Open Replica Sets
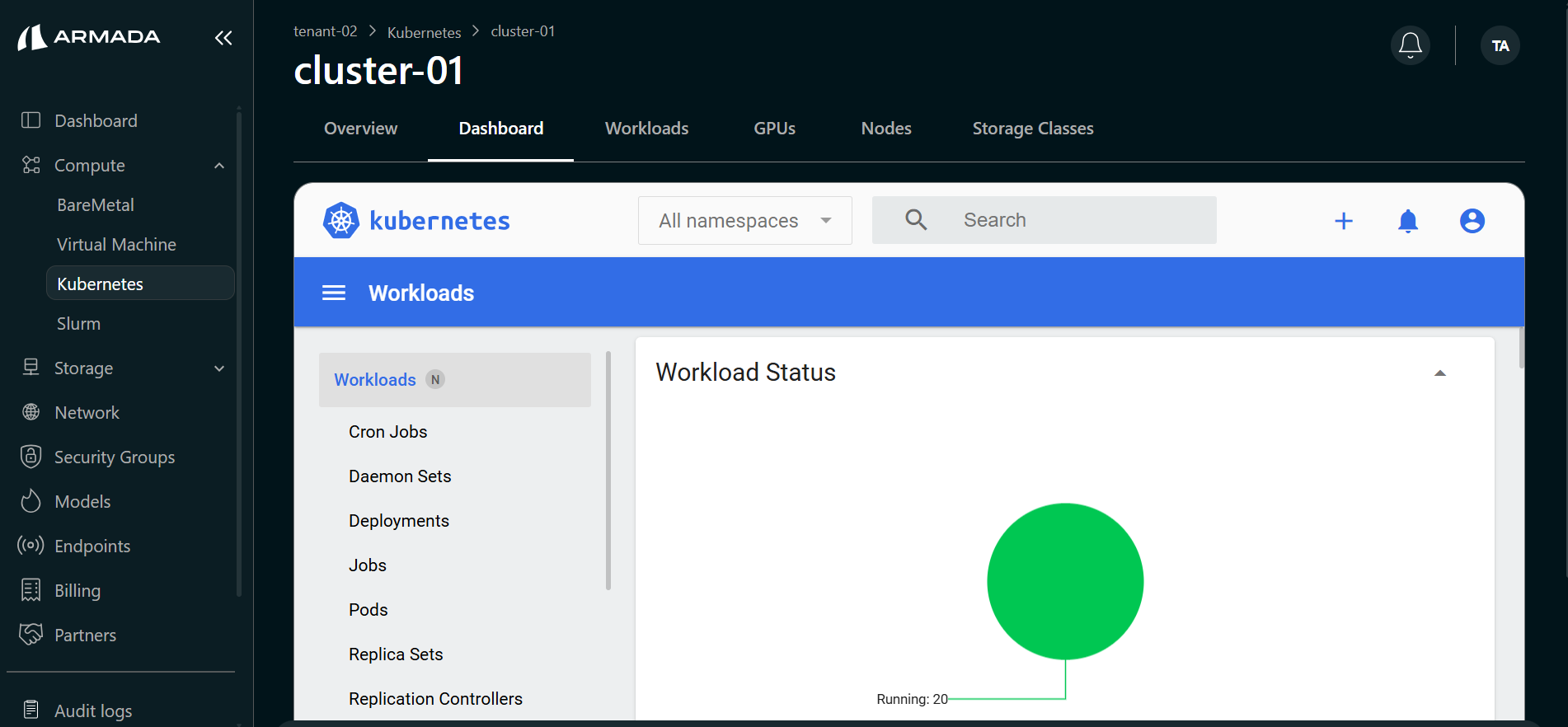The width and height of the screenshot is (1568, 727). [x=396, y=654]
